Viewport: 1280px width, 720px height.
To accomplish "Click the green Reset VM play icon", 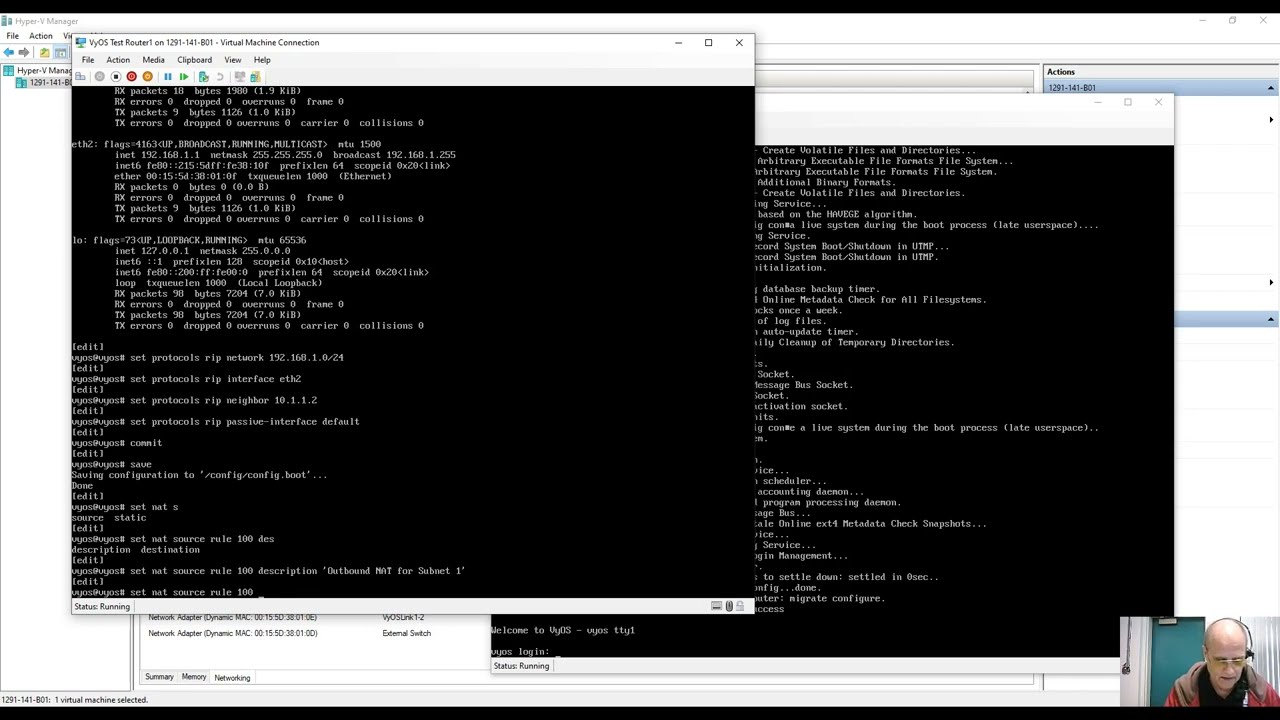I will click(x=183, y=77).
